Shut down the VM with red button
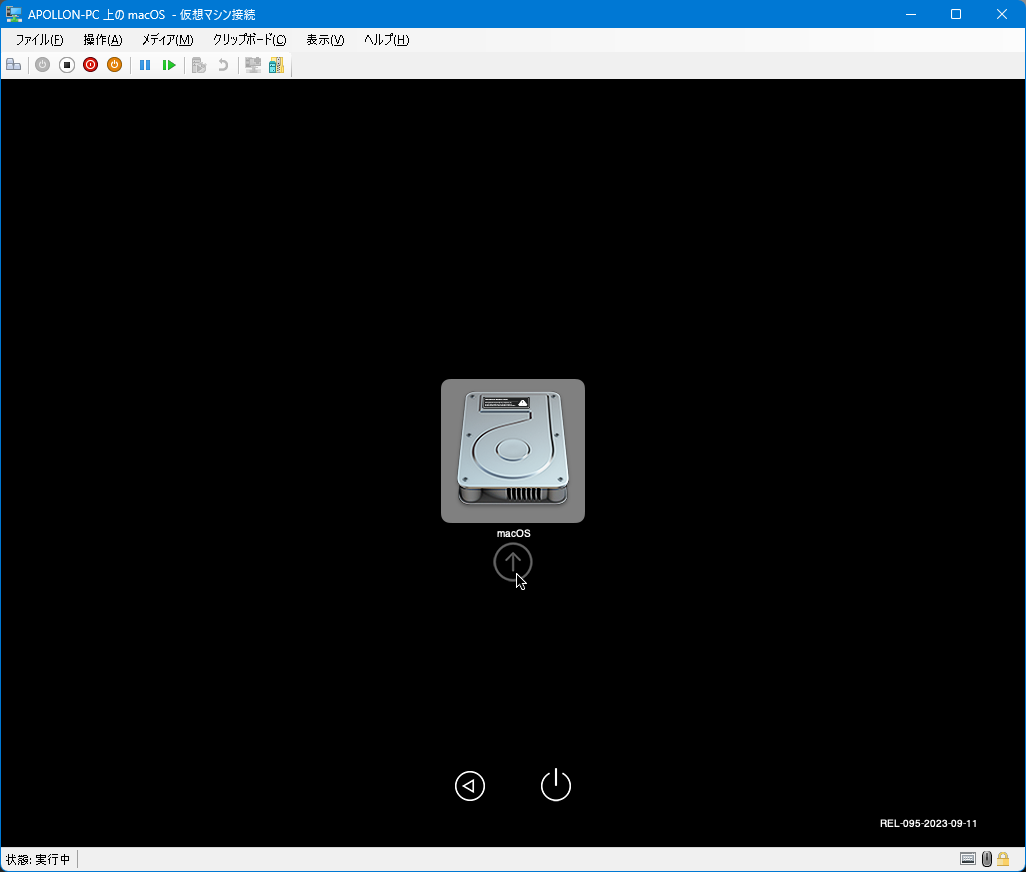 point(90,65)
